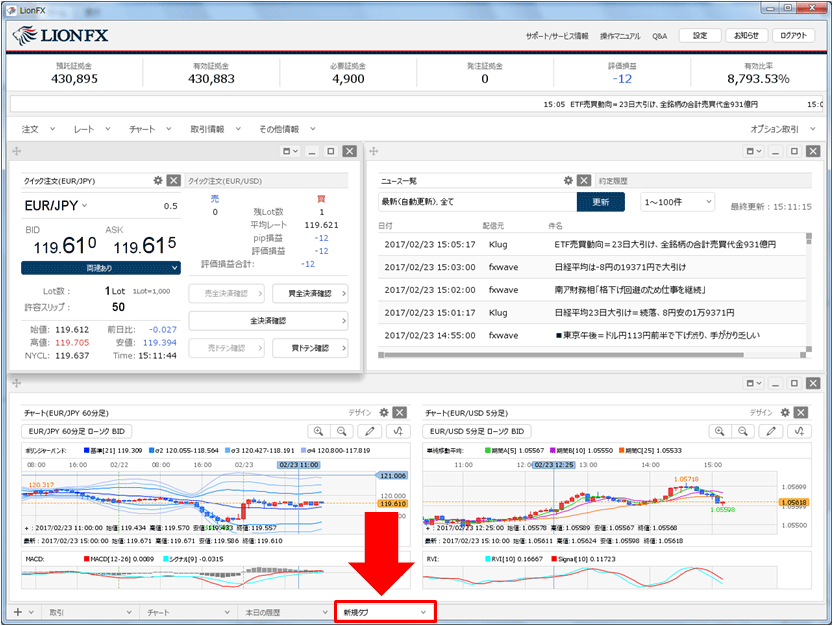Select the 本日の履歴 bottom tab
The width and height of the screenshot is (833, 626).
coord(286,612)
